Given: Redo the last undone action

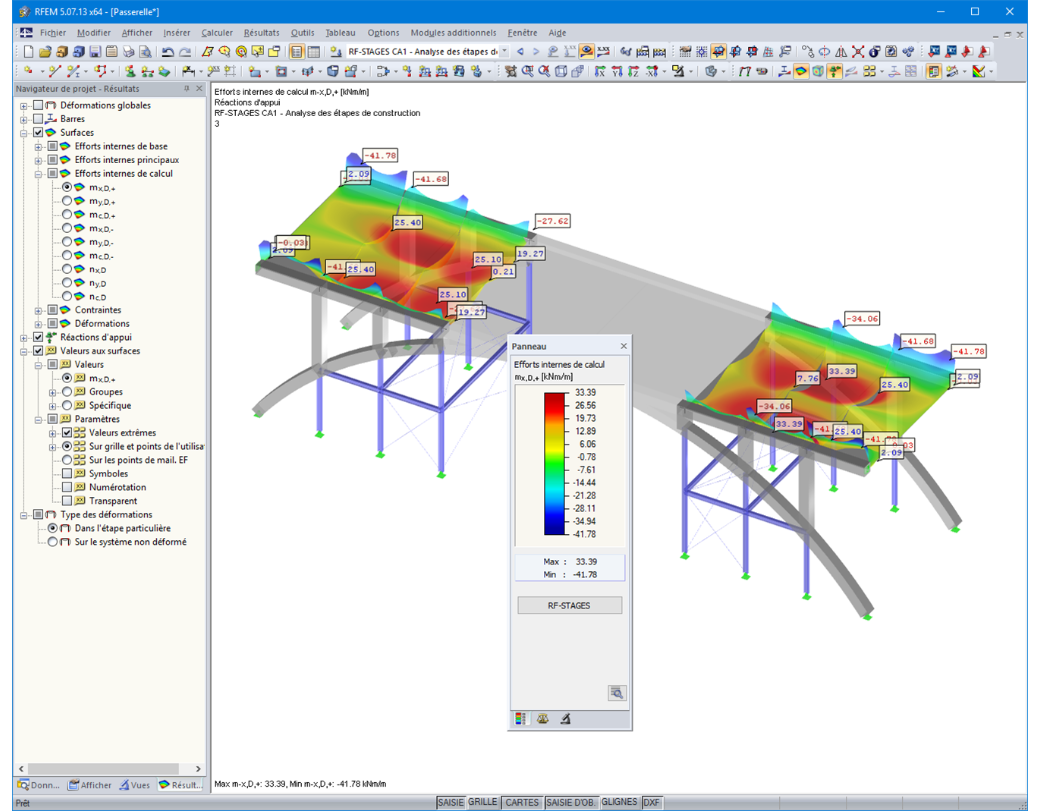Looking at the screenshot, I should (x=185, y=52).
